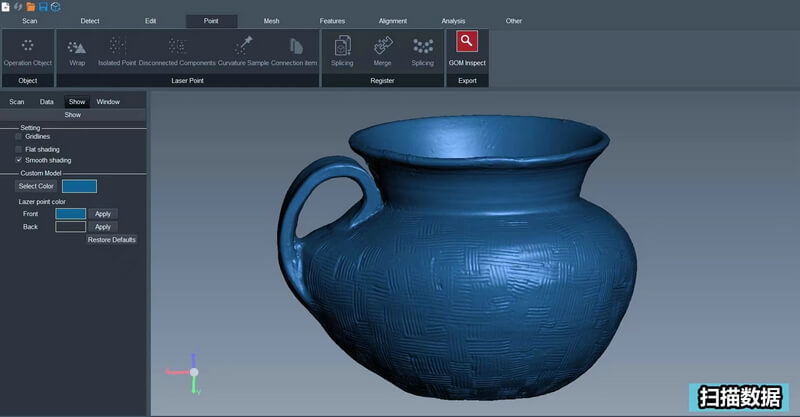This screenshot has width=800, height=417.
Task: Select the Wrap tool
Action: pos(77,46)
